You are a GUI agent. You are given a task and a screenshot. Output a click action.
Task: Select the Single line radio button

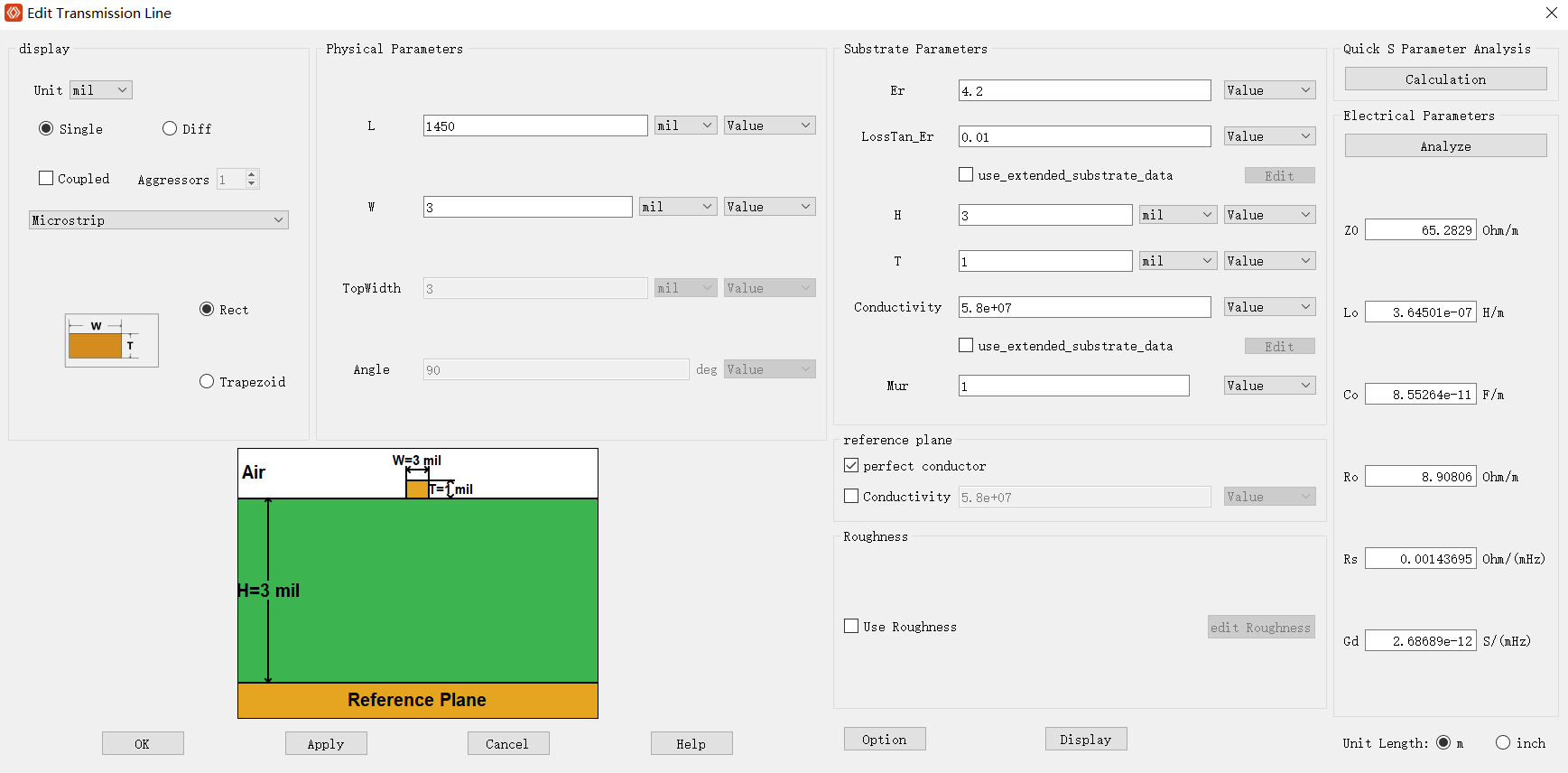pyautogui.click(x=46, y=128)
